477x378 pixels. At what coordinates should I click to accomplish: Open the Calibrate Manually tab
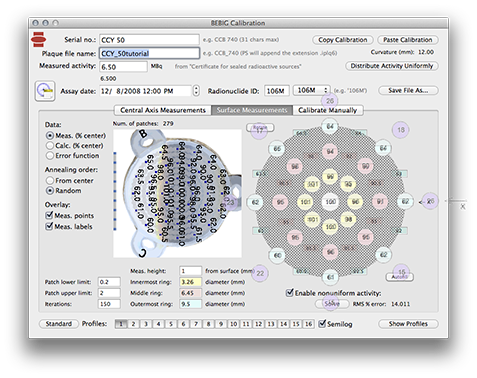[328, 110]
